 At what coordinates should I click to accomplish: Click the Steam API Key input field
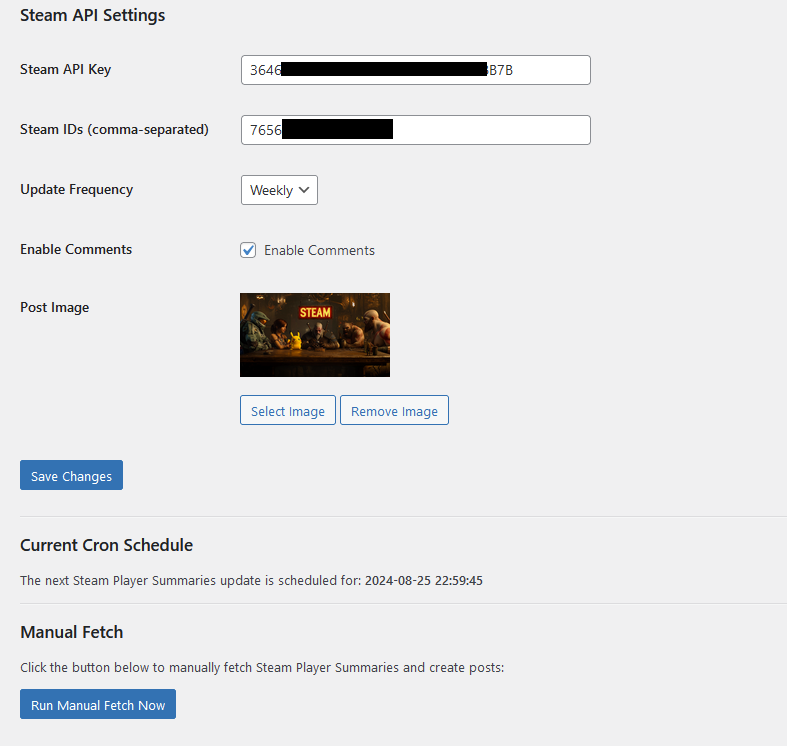coord(415,70)
